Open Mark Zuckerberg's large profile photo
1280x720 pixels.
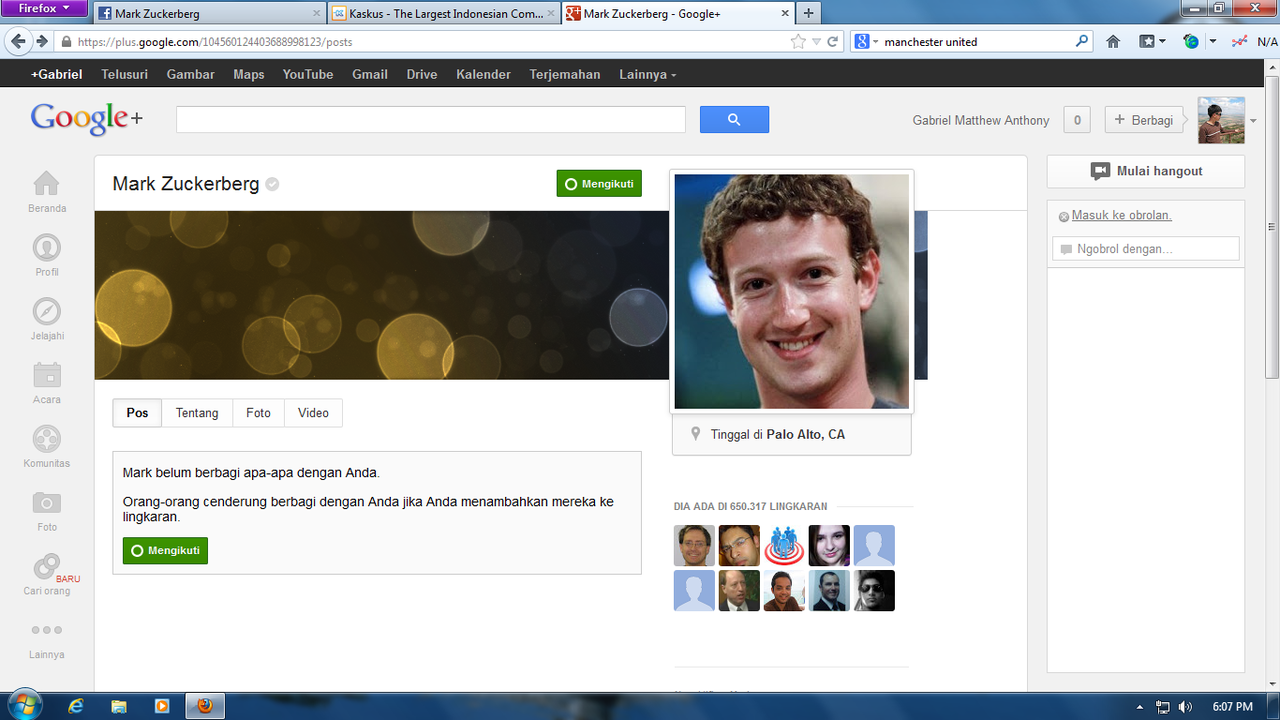point(792,291)
